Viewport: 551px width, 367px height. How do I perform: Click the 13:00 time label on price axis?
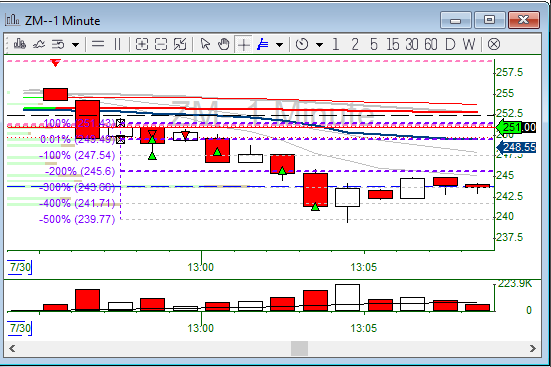point(201,268)
